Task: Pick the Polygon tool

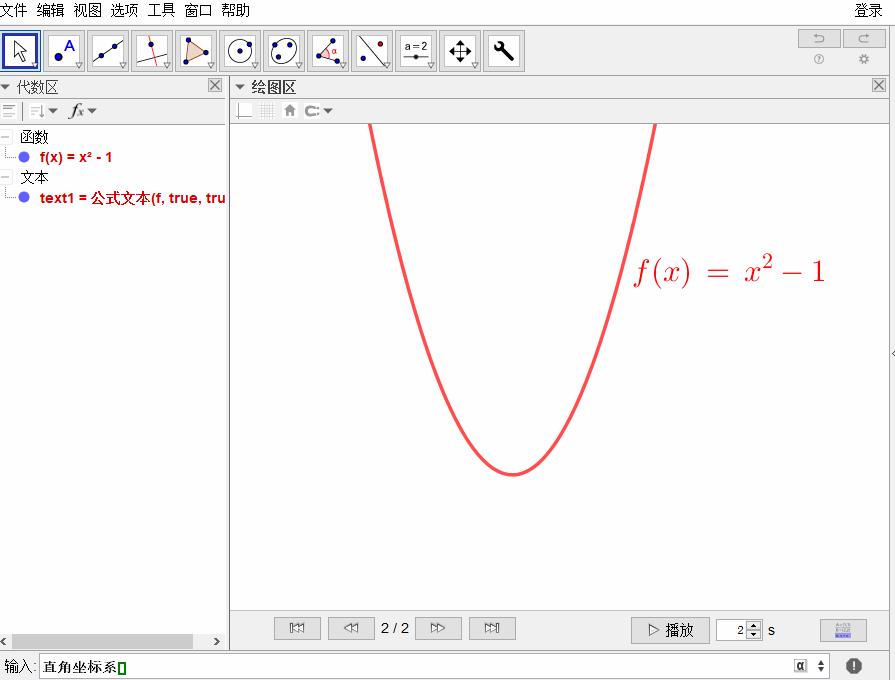Action: [196, 50]
